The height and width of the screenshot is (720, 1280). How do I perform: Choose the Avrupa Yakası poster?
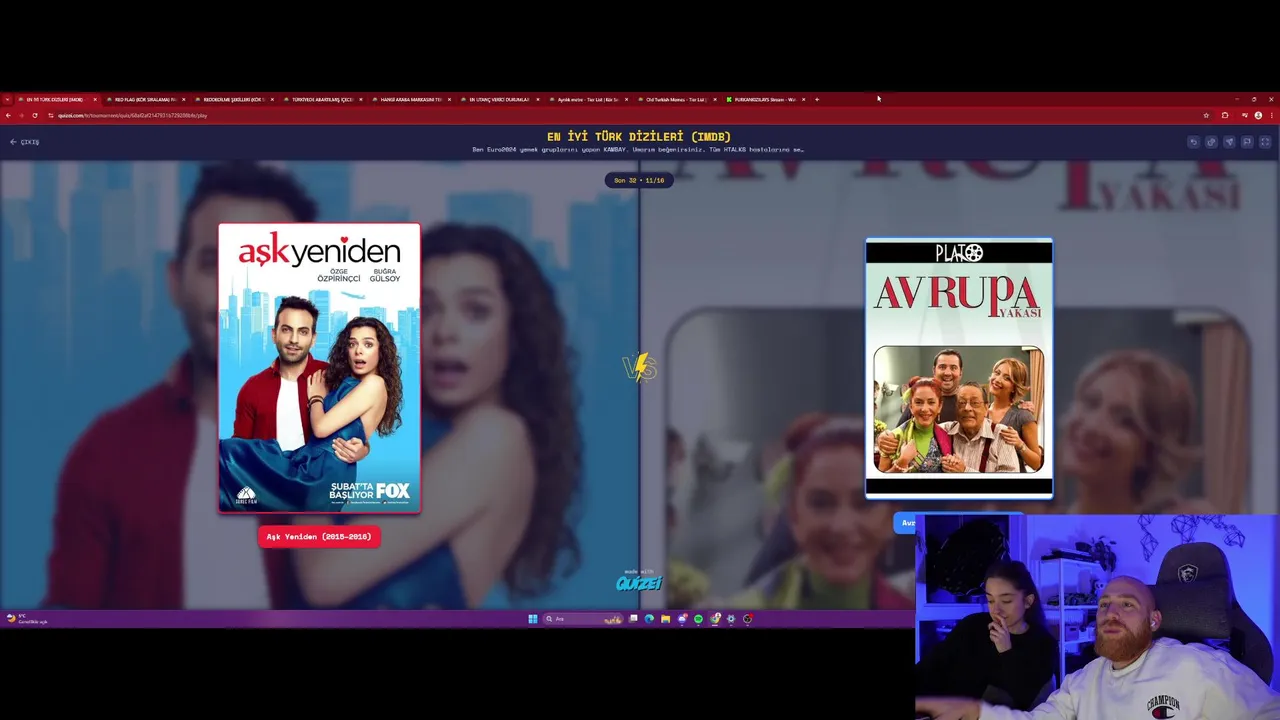coord(959,368)
